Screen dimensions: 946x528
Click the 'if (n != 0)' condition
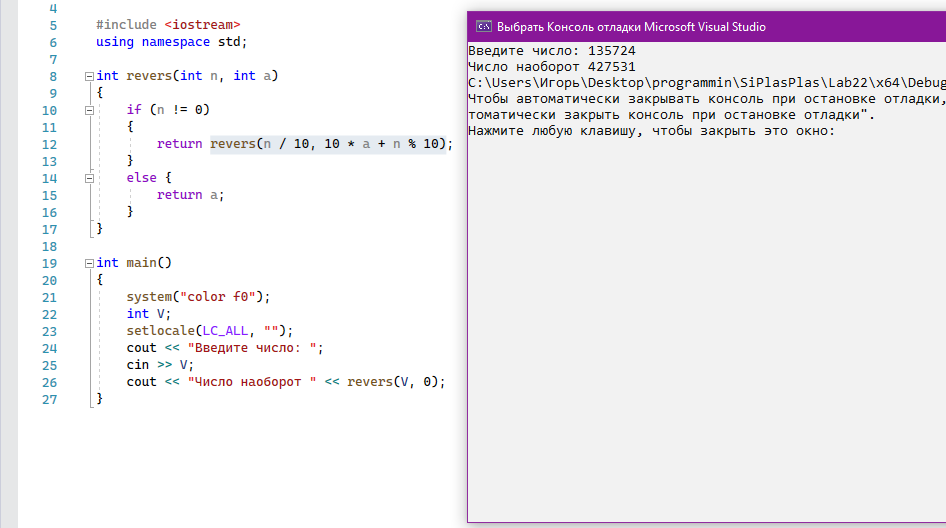point(168,110)
